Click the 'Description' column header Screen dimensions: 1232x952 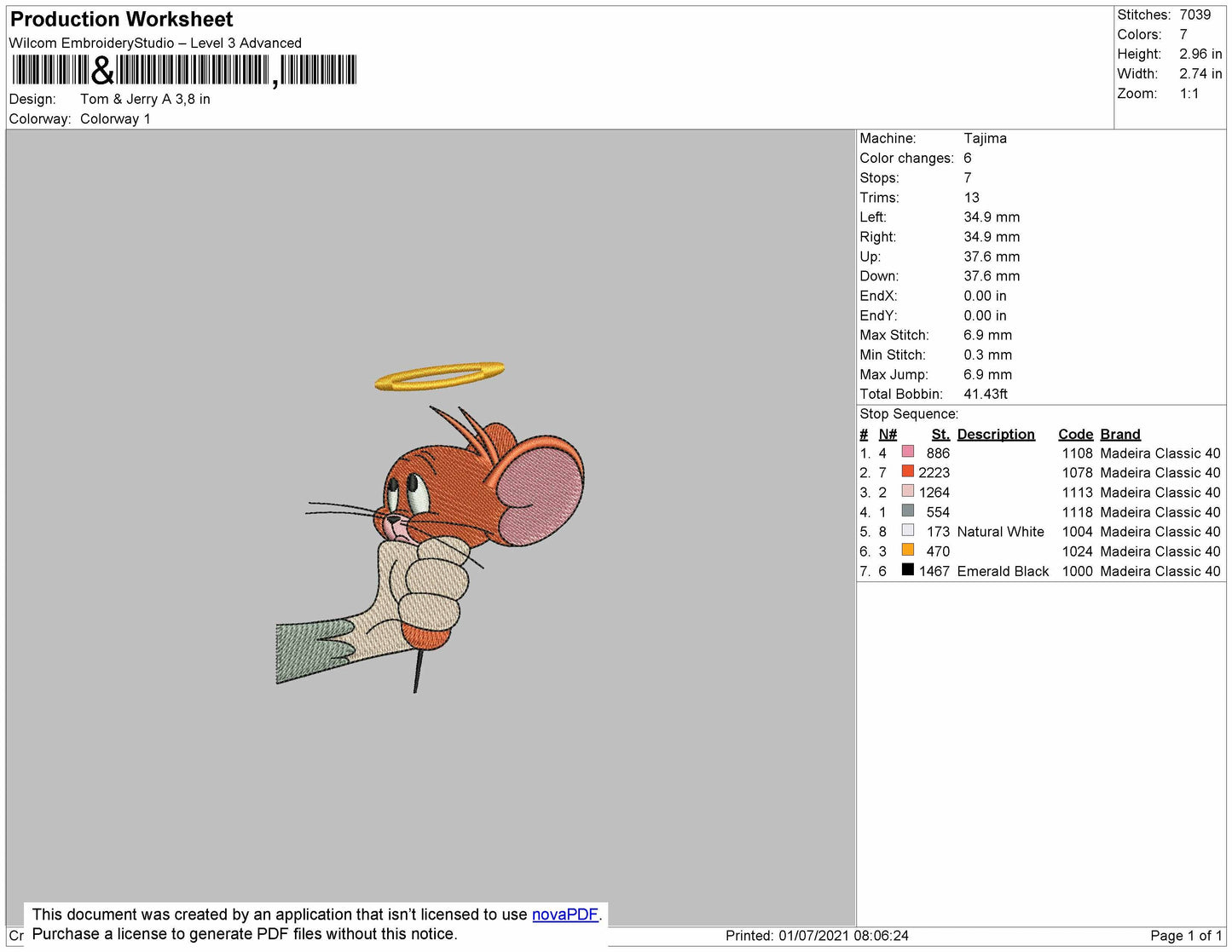[996, 435]
